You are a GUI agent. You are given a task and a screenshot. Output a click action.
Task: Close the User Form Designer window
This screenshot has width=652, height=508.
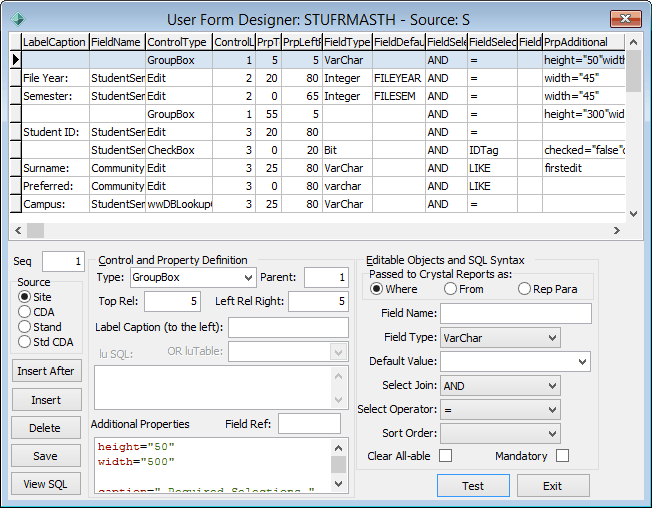(625, 19)
